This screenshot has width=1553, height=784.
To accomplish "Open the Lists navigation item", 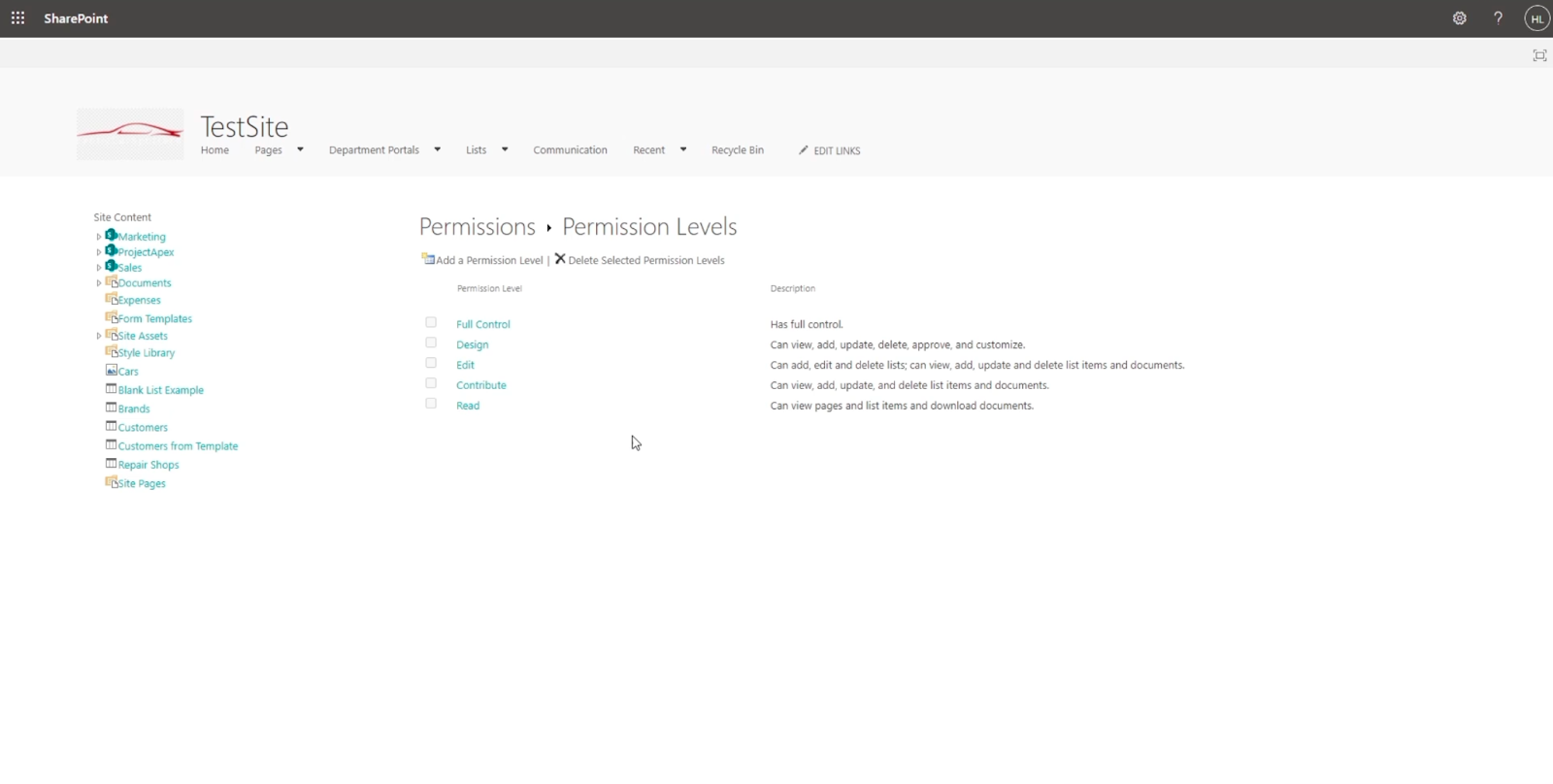I will tap(476, 150).
